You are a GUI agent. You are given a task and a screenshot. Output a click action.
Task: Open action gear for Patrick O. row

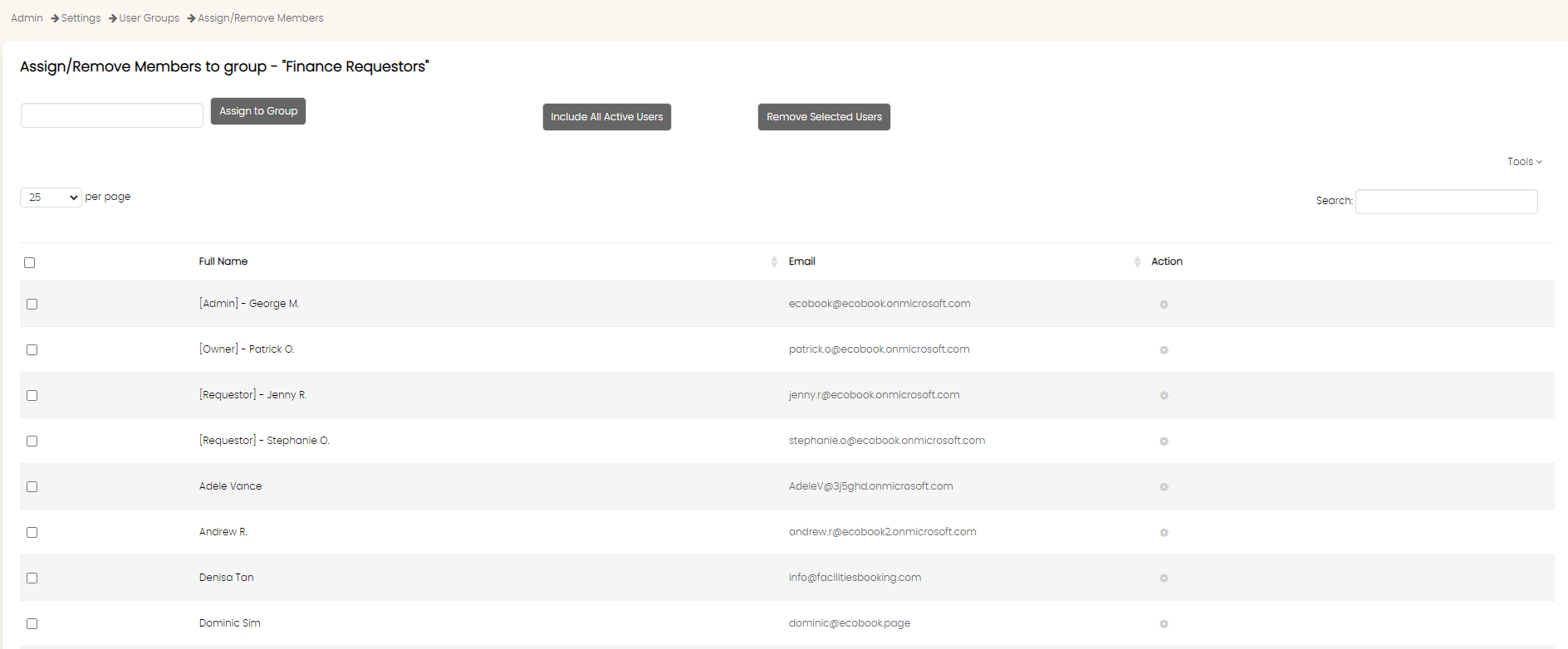click(x=1164, y=350)
